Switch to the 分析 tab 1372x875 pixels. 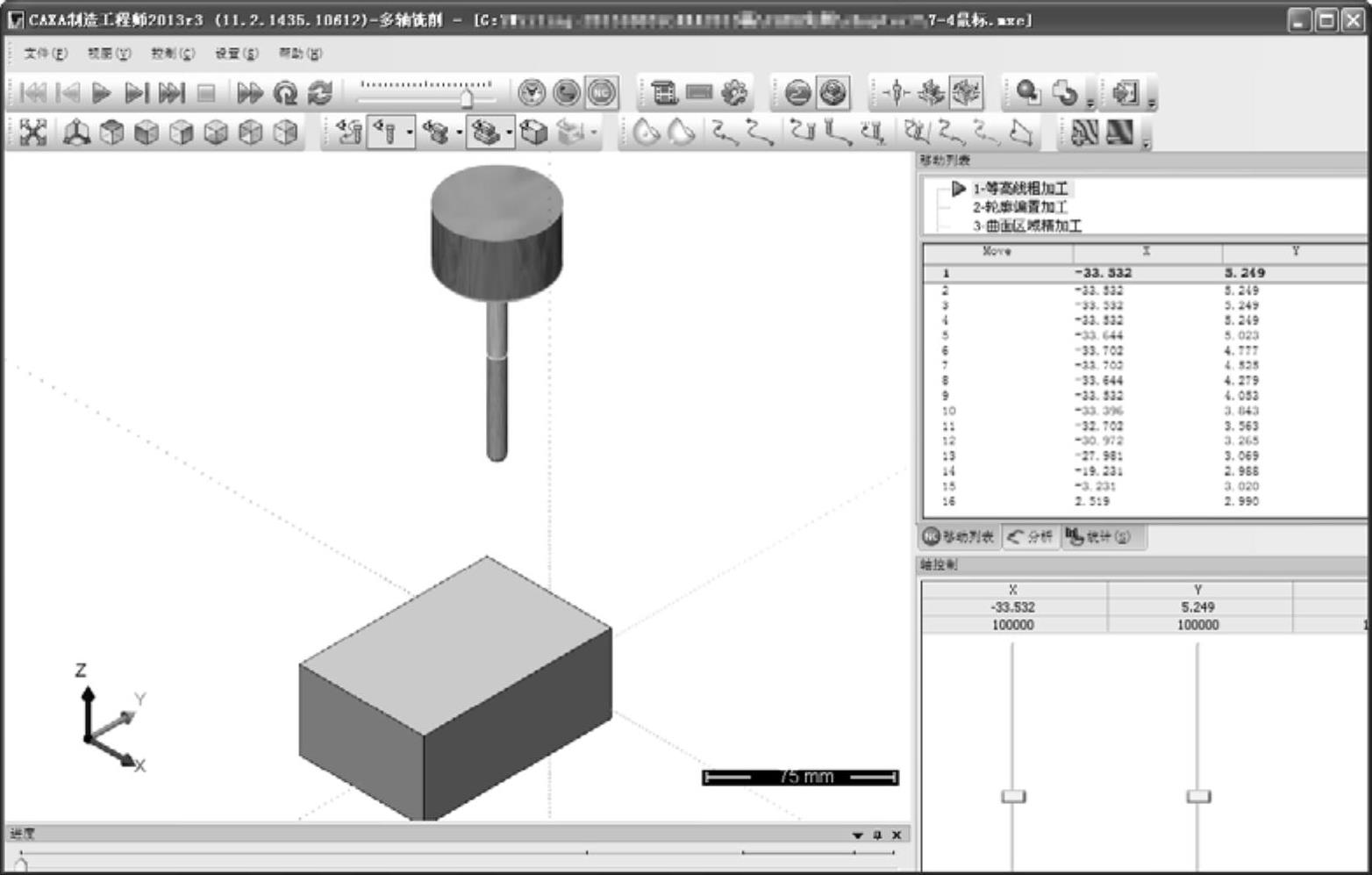pyautogui.click(x=1031, y=536)
